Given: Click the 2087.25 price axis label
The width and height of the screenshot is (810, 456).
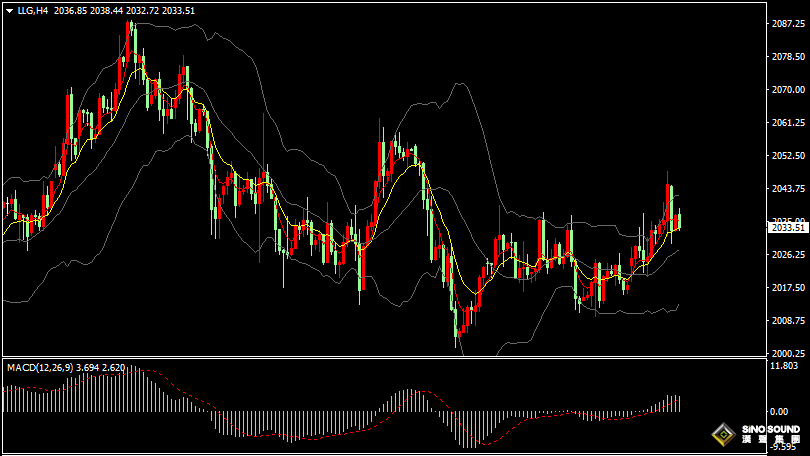Looking at the screenshot, I should [789, 24].
